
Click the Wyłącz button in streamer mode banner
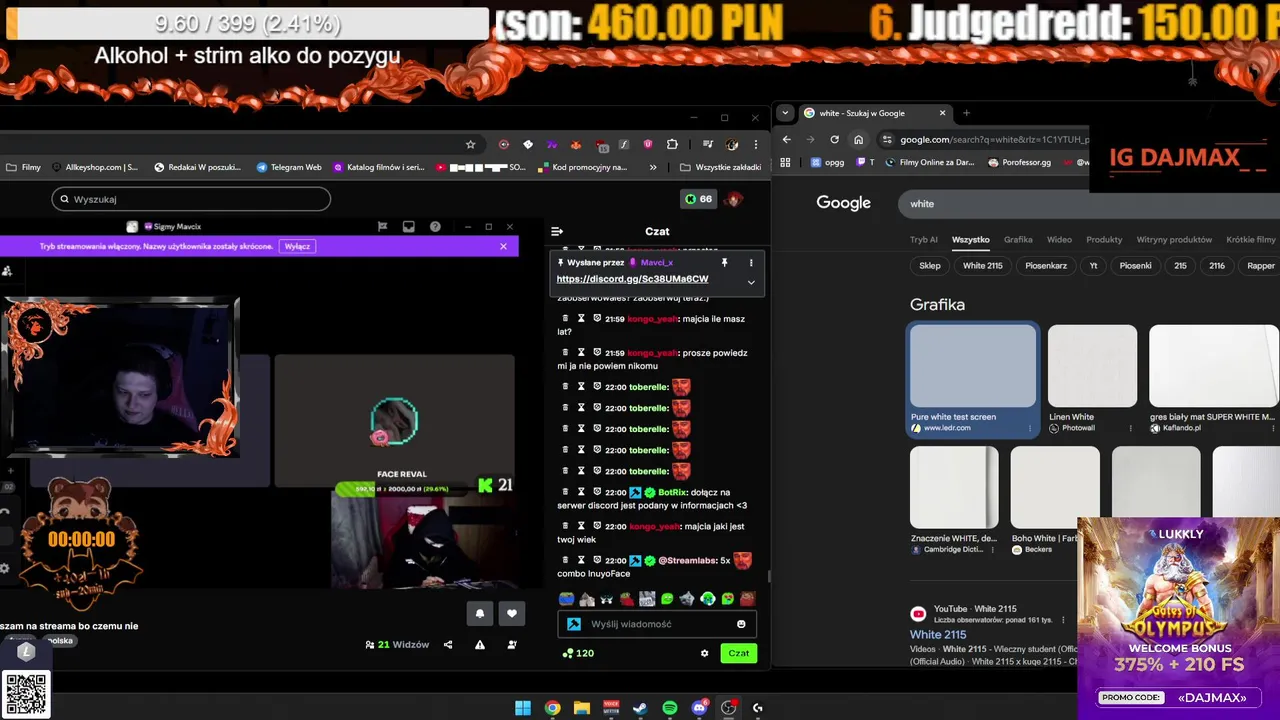pyautogui.click(x=297, y=246)
